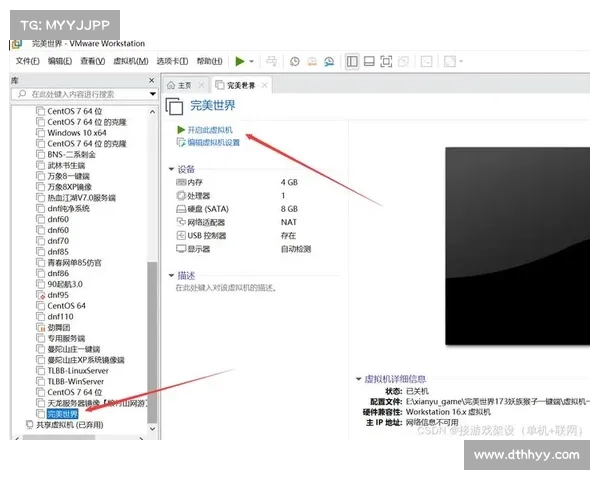
Task: Click the green power on toolbar button
Action: [240, 61]
